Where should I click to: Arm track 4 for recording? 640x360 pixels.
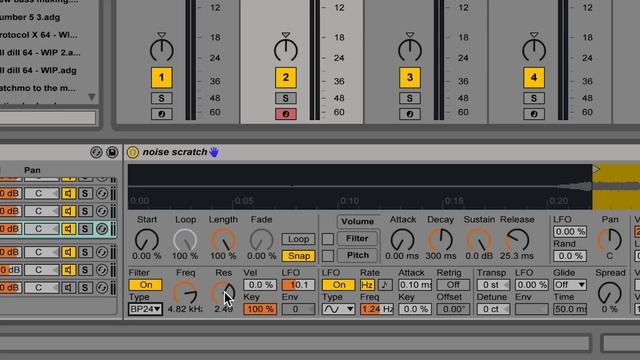pos(534,114)
